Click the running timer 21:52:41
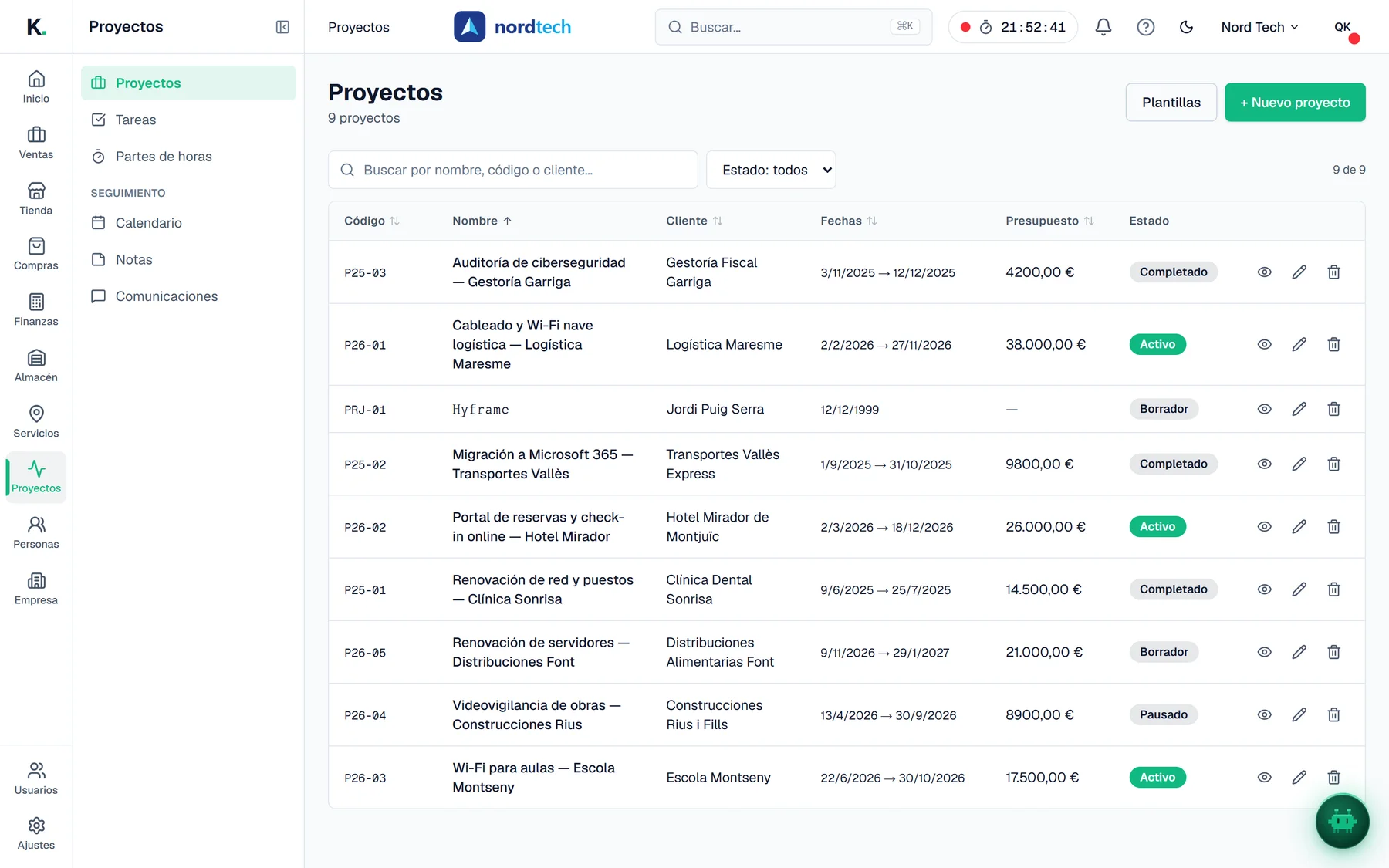Viewport: 1389px width, 868px height. (1012, 27)
